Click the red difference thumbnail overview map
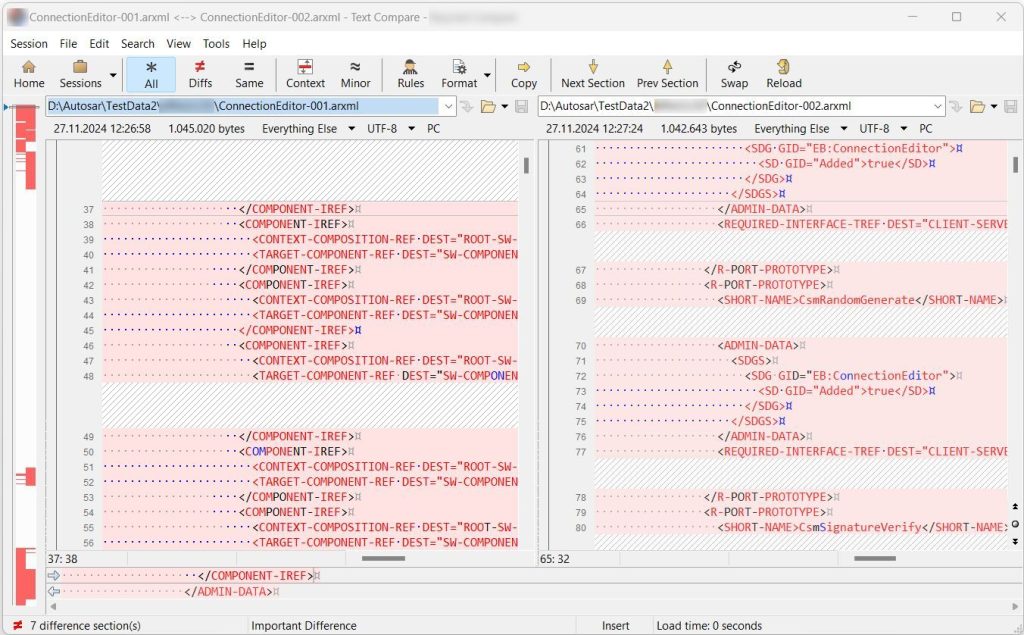1024x635 pixels. (x=25, y=356)
